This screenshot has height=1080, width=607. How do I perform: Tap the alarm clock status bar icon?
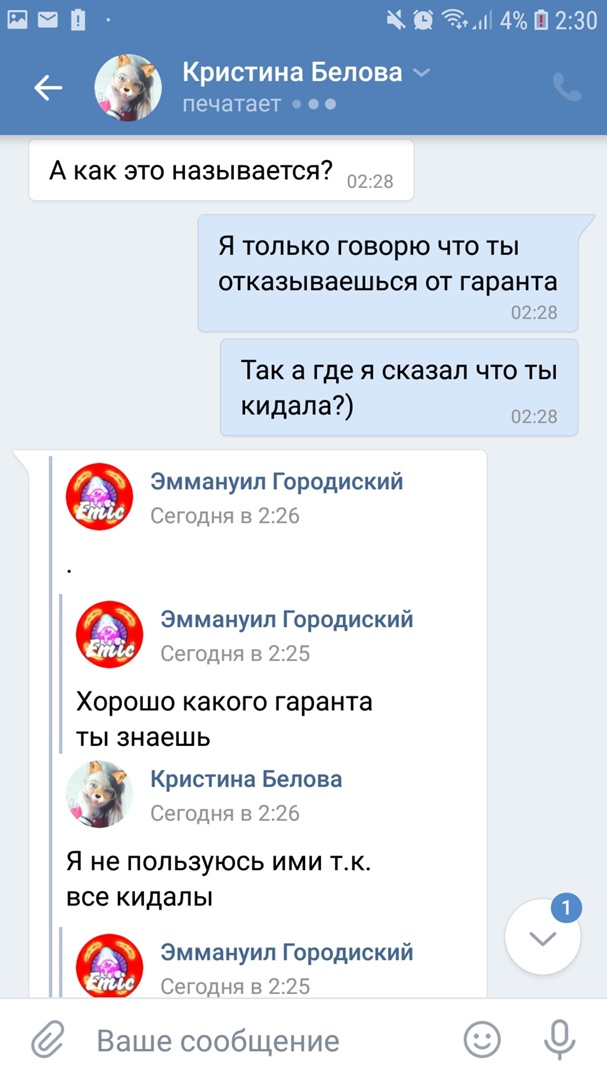coord(424,21)
